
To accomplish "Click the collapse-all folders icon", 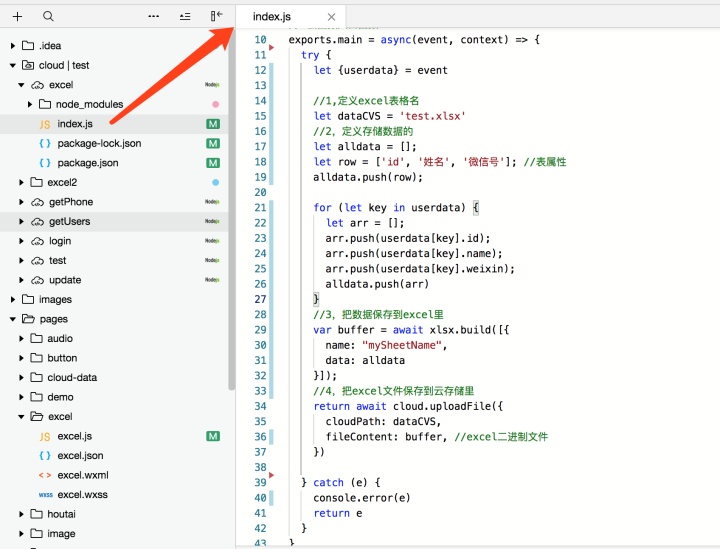I will coord(185,17).
